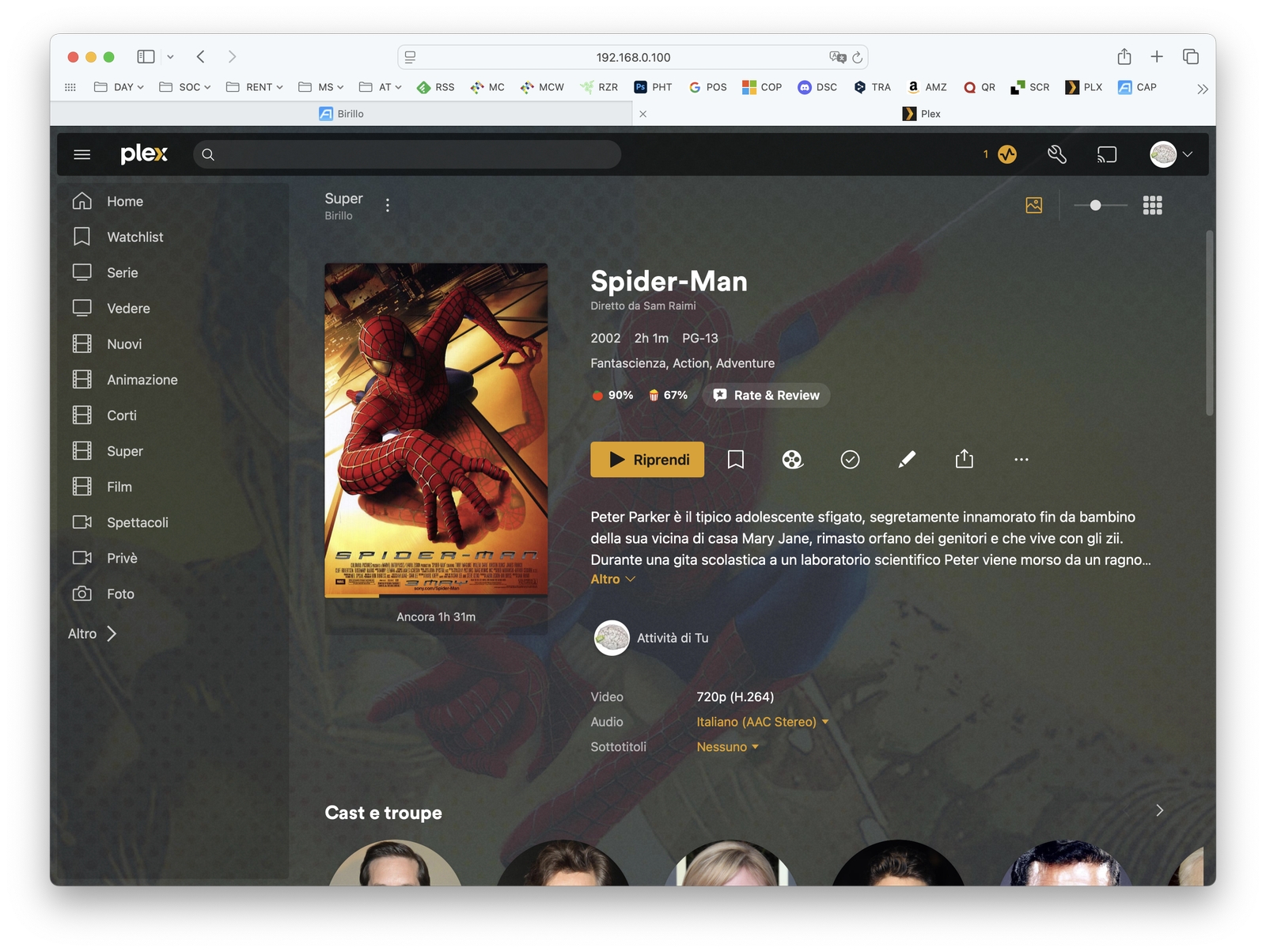Open the user account dropdown

[1171, 154]
